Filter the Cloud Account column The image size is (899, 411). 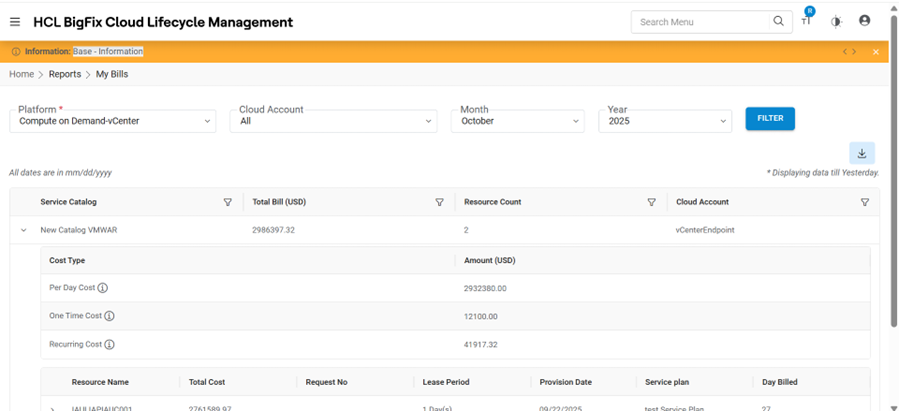865,202
